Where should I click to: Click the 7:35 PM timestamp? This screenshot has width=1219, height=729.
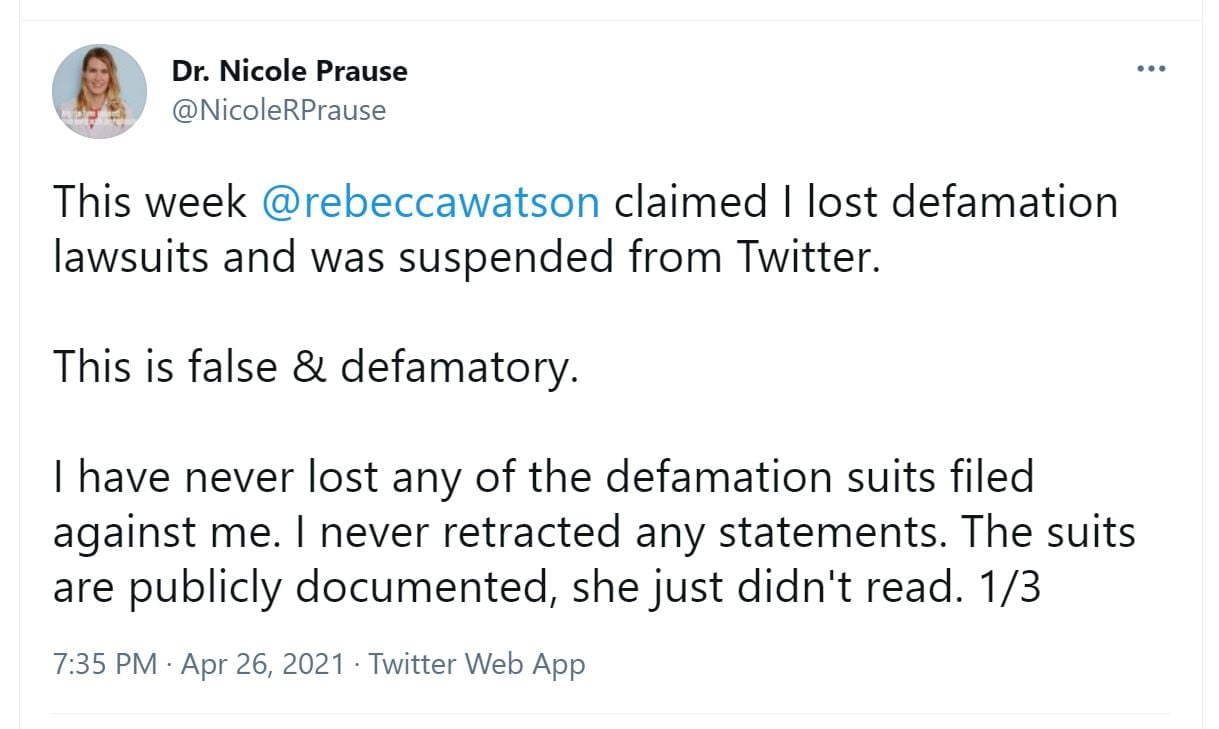point(104,664)
